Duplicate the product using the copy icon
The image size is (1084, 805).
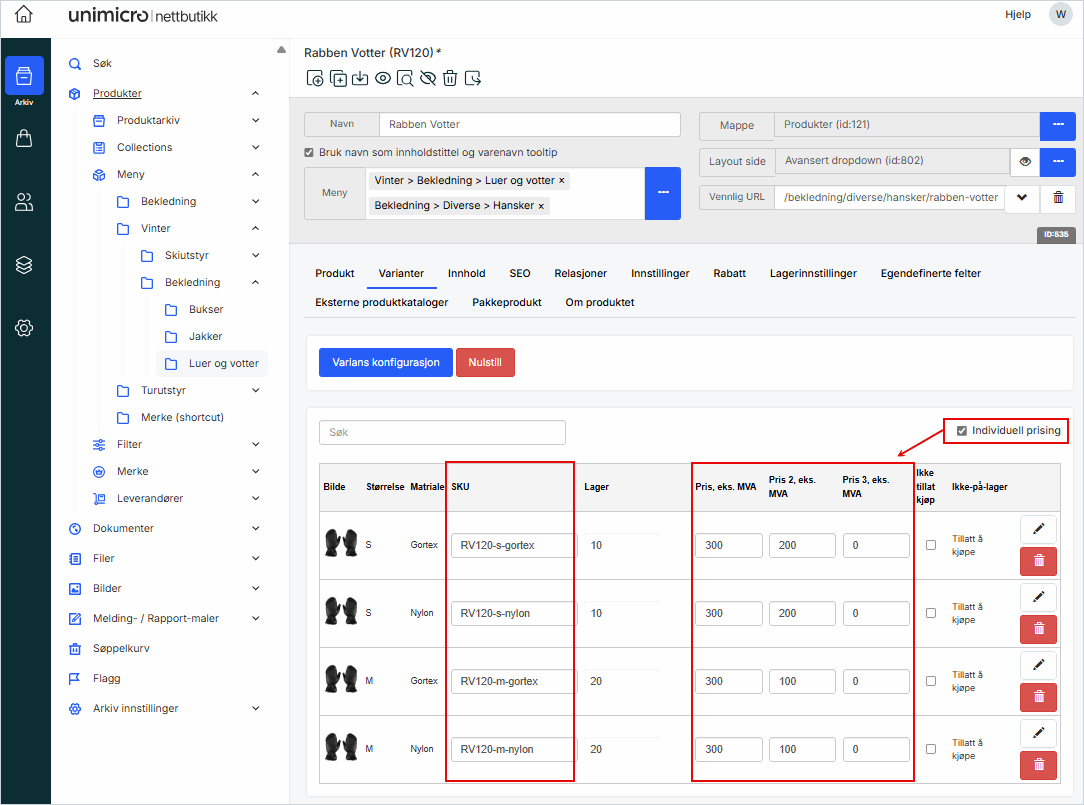339,78
